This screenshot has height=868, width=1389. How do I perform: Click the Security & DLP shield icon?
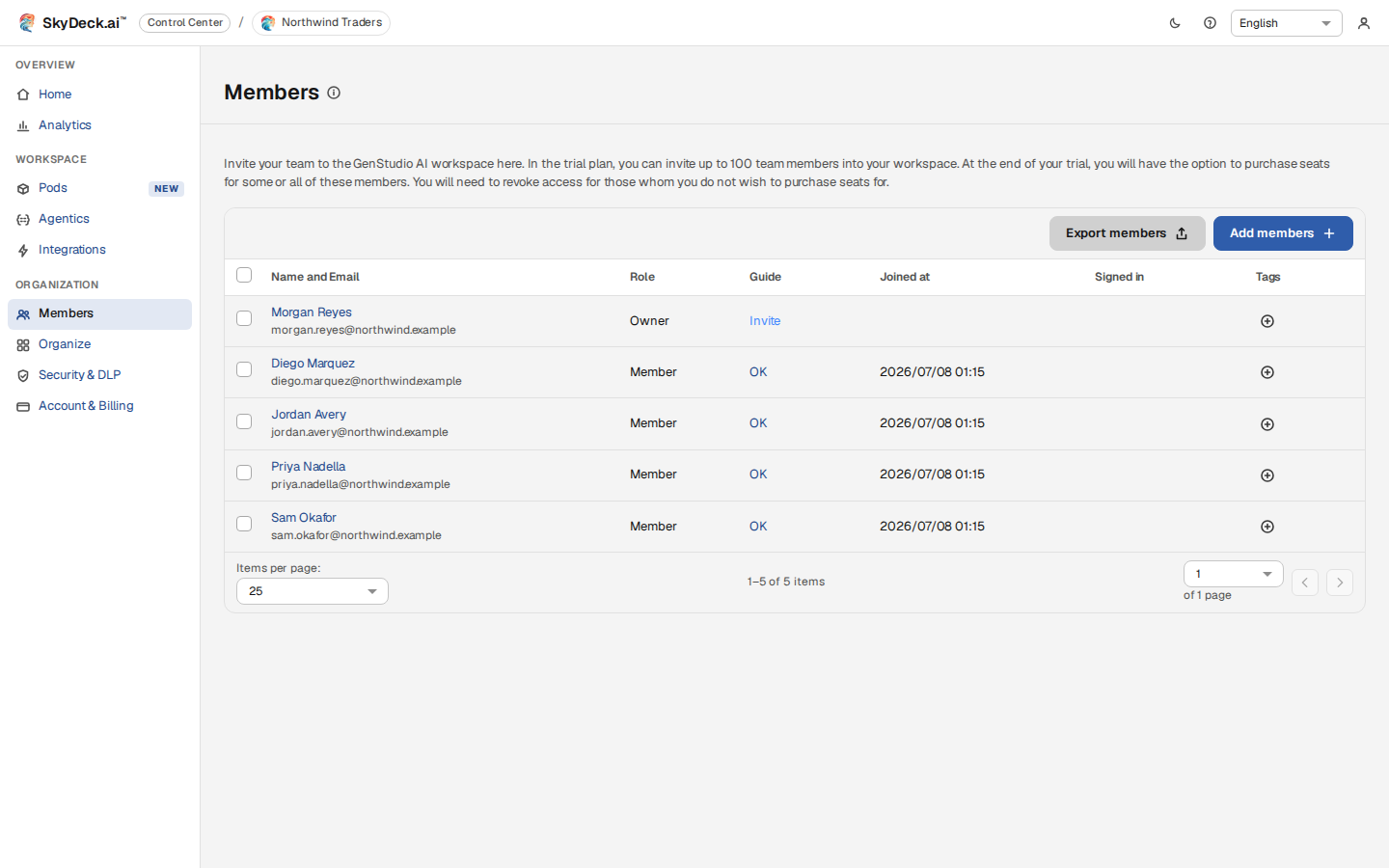(x=23, y=376)
